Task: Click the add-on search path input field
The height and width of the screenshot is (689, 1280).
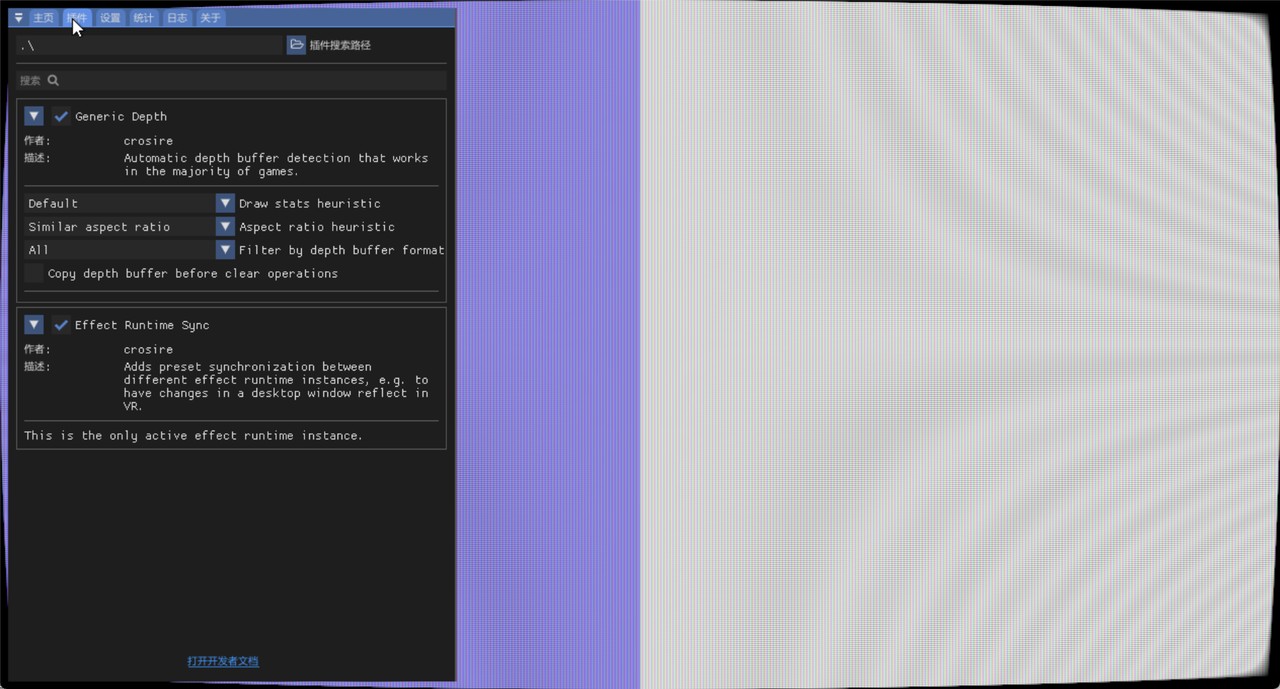Action: click(x=150, y=45)
